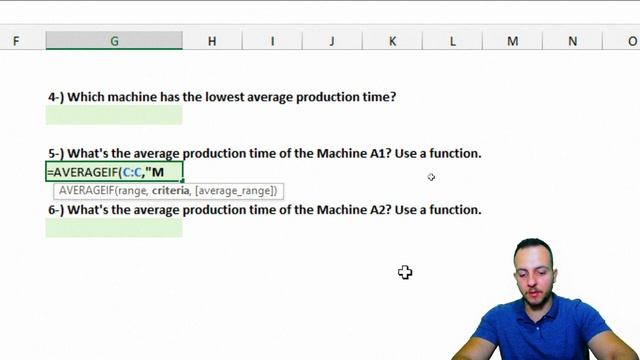Screen dimensions: 640x360
Task: Select column J header
Action: point(332,41)
